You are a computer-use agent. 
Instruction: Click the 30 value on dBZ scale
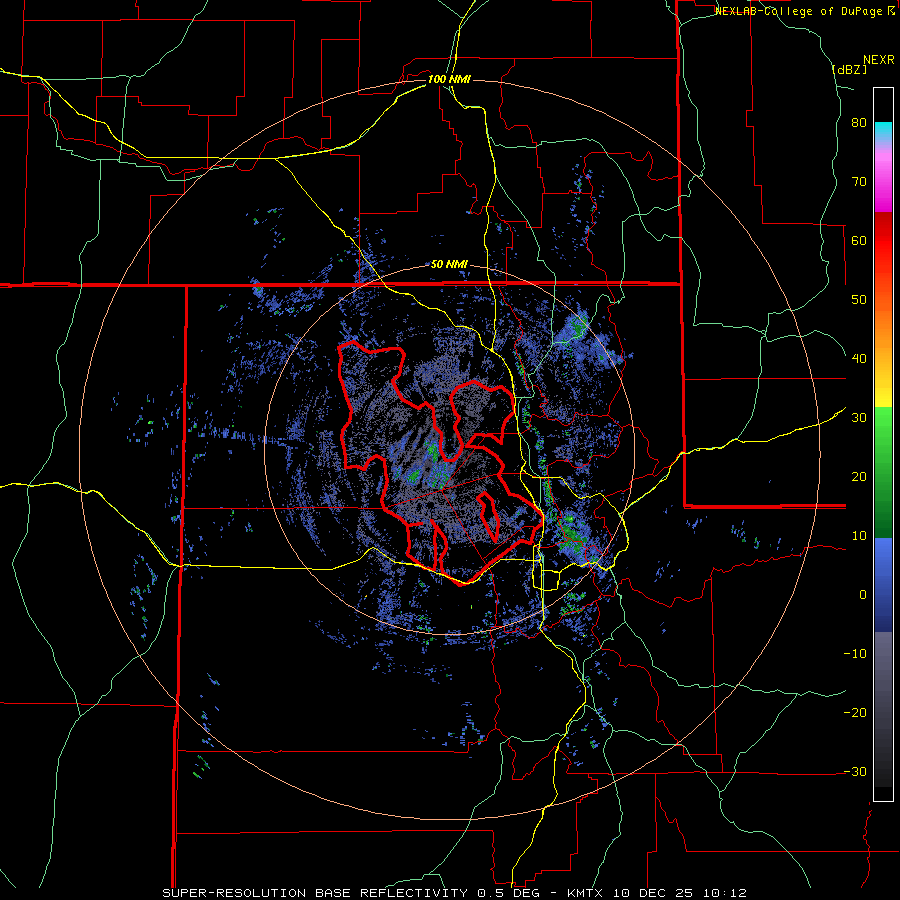(859, 418)
